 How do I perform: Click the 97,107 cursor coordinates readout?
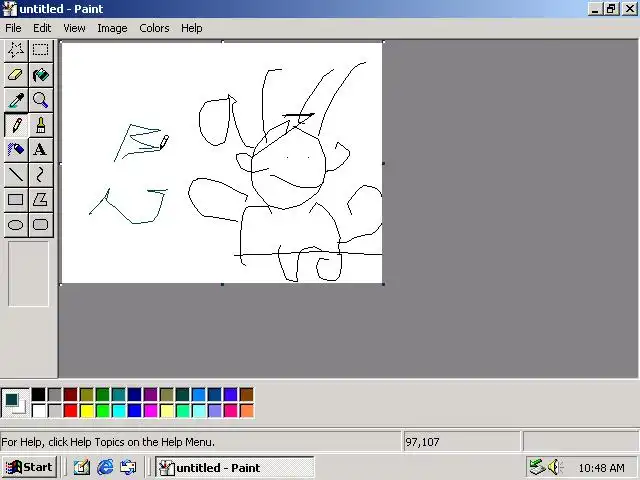[x=422, y=442]
